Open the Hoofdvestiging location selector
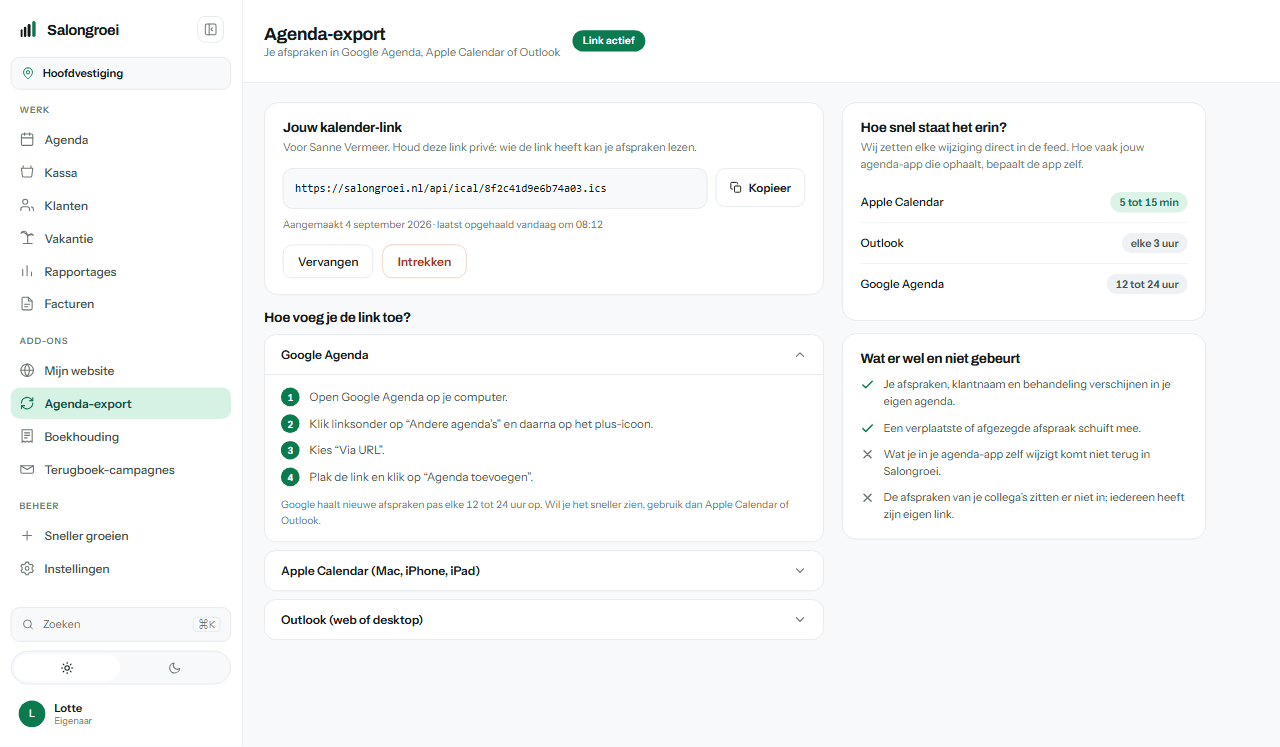The image size is (1280, 747). 121,73
